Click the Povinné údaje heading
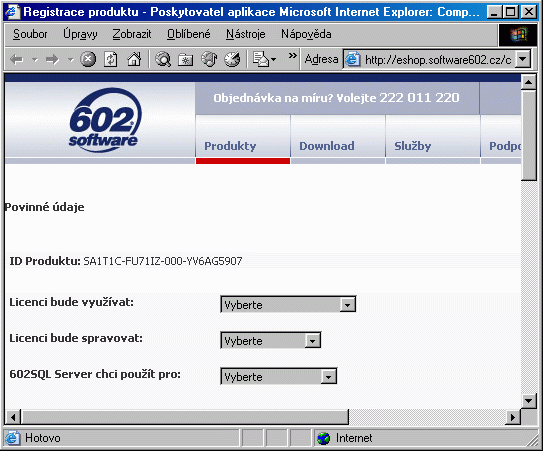 pyautogui.click(x=44, y=207)
